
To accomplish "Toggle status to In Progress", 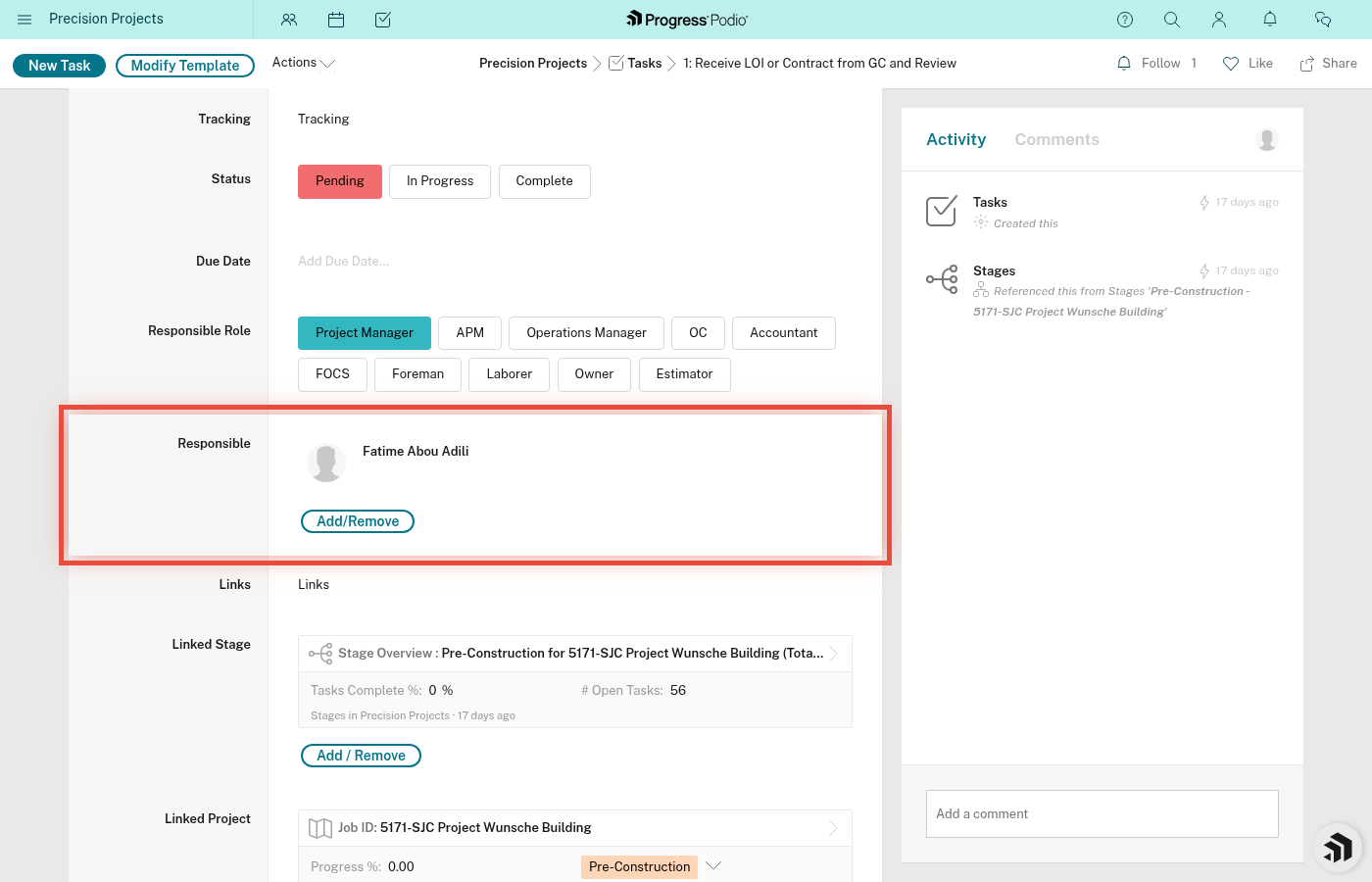I will pos(439,181).
